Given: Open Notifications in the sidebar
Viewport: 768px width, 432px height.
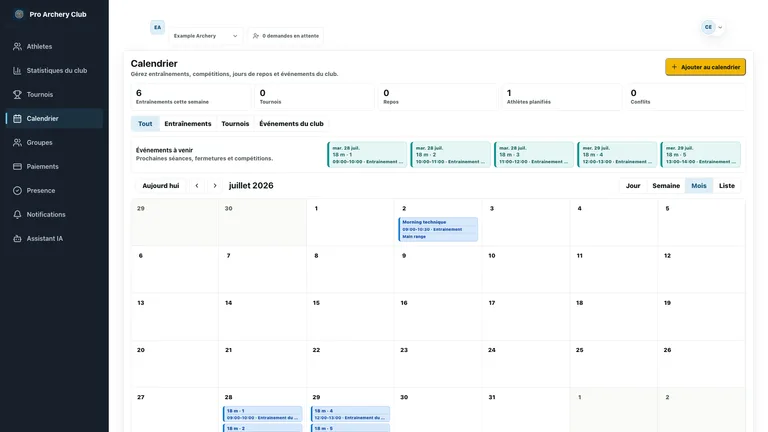Looking at the screenshot, I should pos(54,215).
